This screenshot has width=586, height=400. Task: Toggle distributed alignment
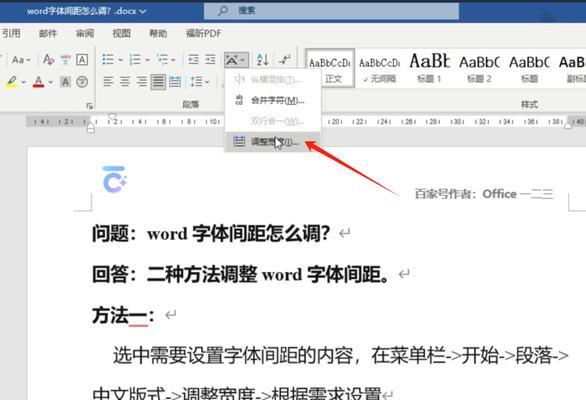pyautogui.click(x=175, y=81)
